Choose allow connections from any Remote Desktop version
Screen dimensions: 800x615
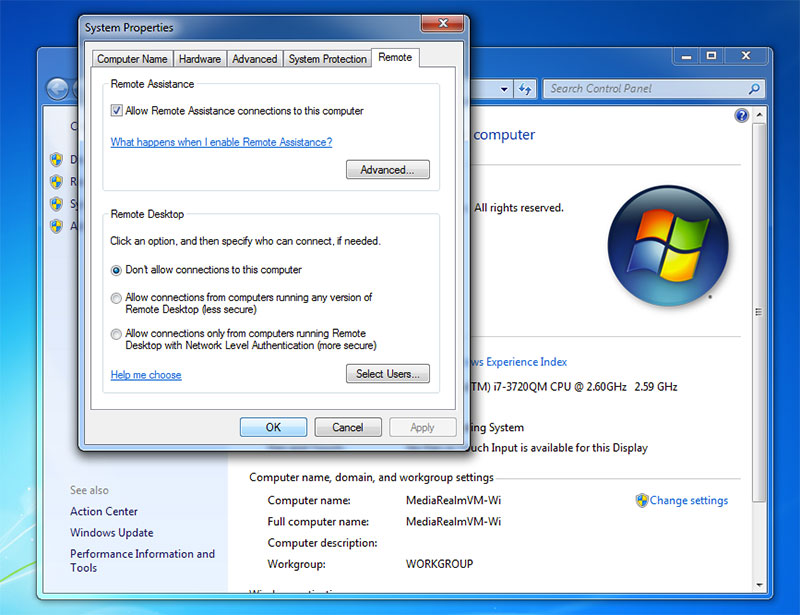(117, 297)
